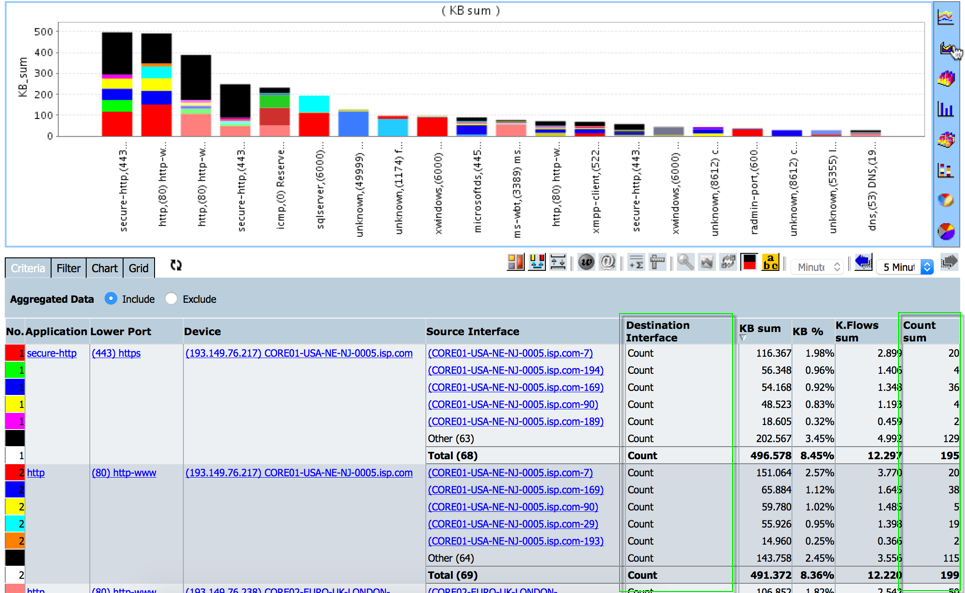Switch to the line chart type

pos(945,17)
